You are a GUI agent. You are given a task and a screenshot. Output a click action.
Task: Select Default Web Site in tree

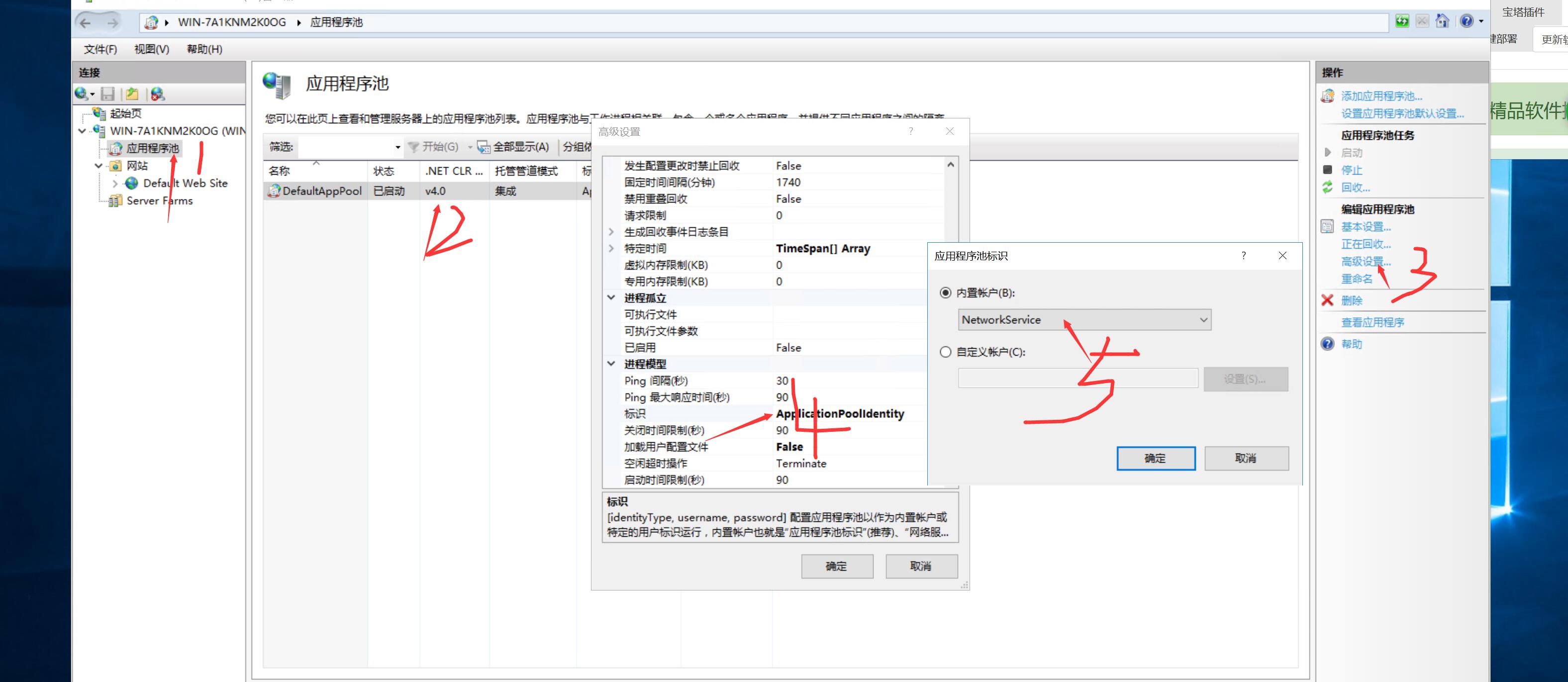185,183
